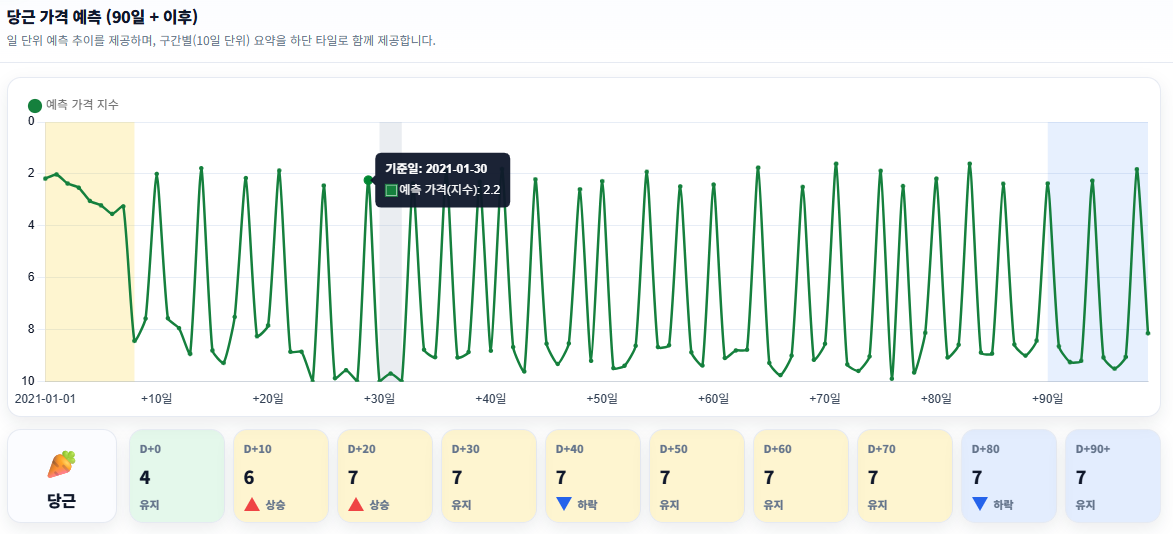Click the red up-triangle in the D+10 tile
1173x534 pixels.
[252, 505]
